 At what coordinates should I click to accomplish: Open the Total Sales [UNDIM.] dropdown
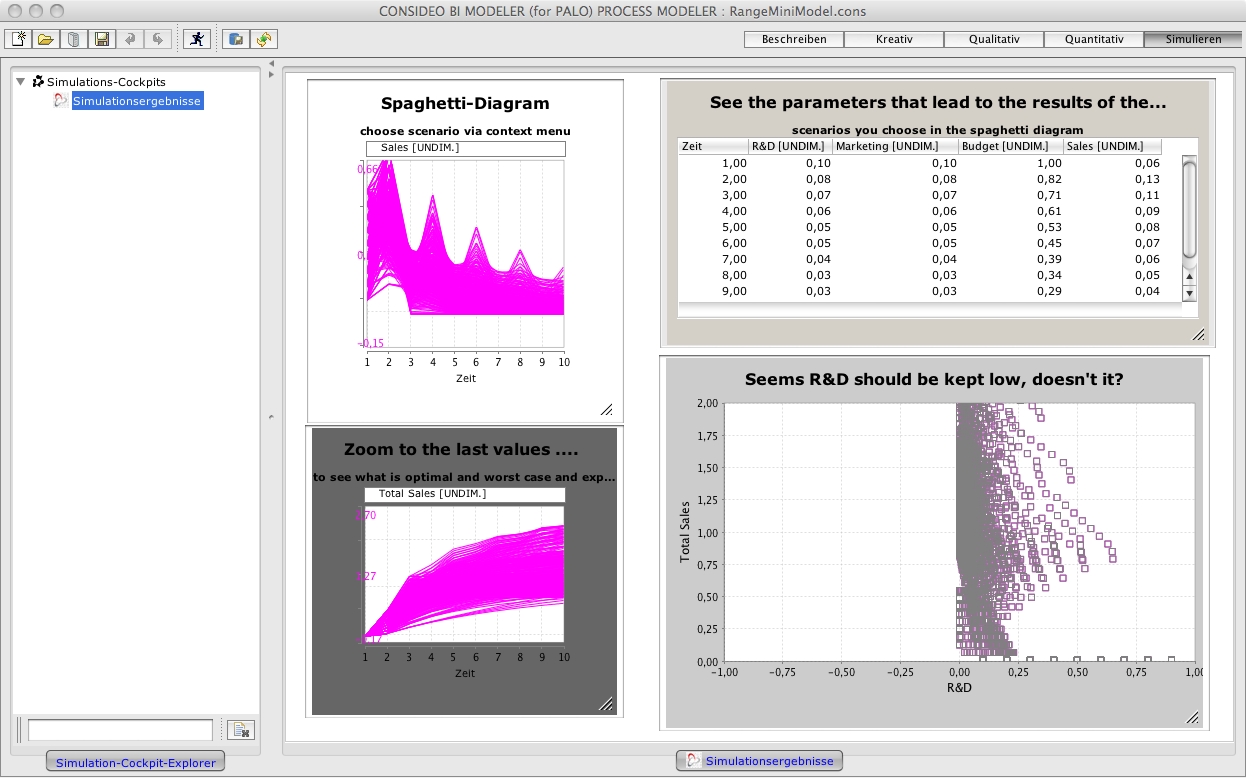[x=465, y=494]
